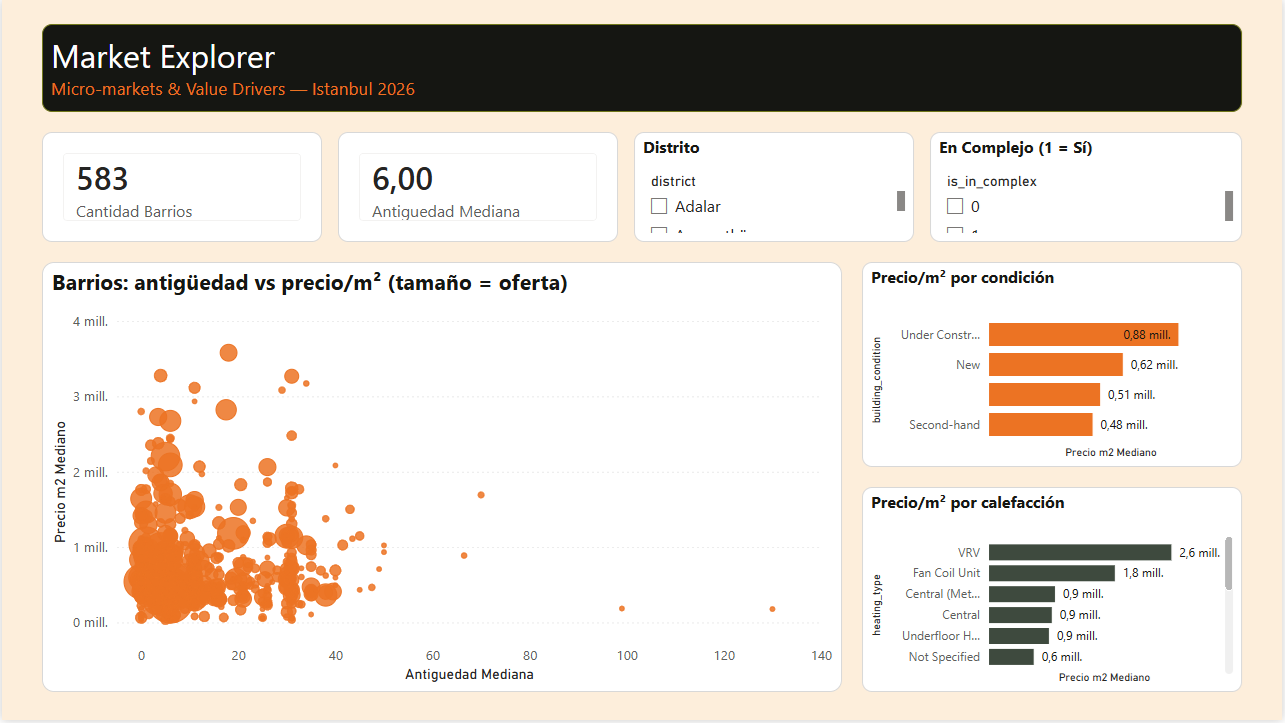This screenshot has width=1285, height=723.
Task: Click the 140 X-axis tick label
Action: pyautogui.click(x=822, y=656)
